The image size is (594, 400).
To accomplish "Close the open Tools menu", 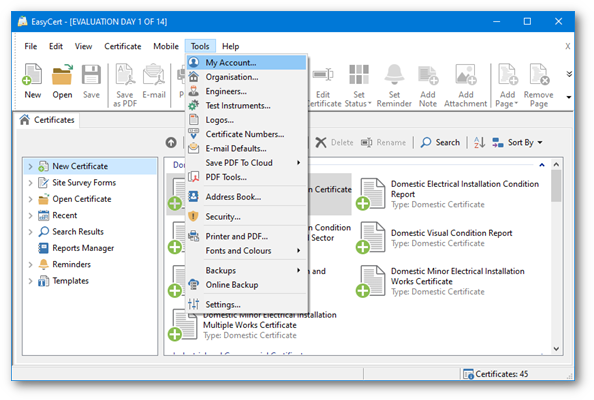I will [x=200, y=46].
